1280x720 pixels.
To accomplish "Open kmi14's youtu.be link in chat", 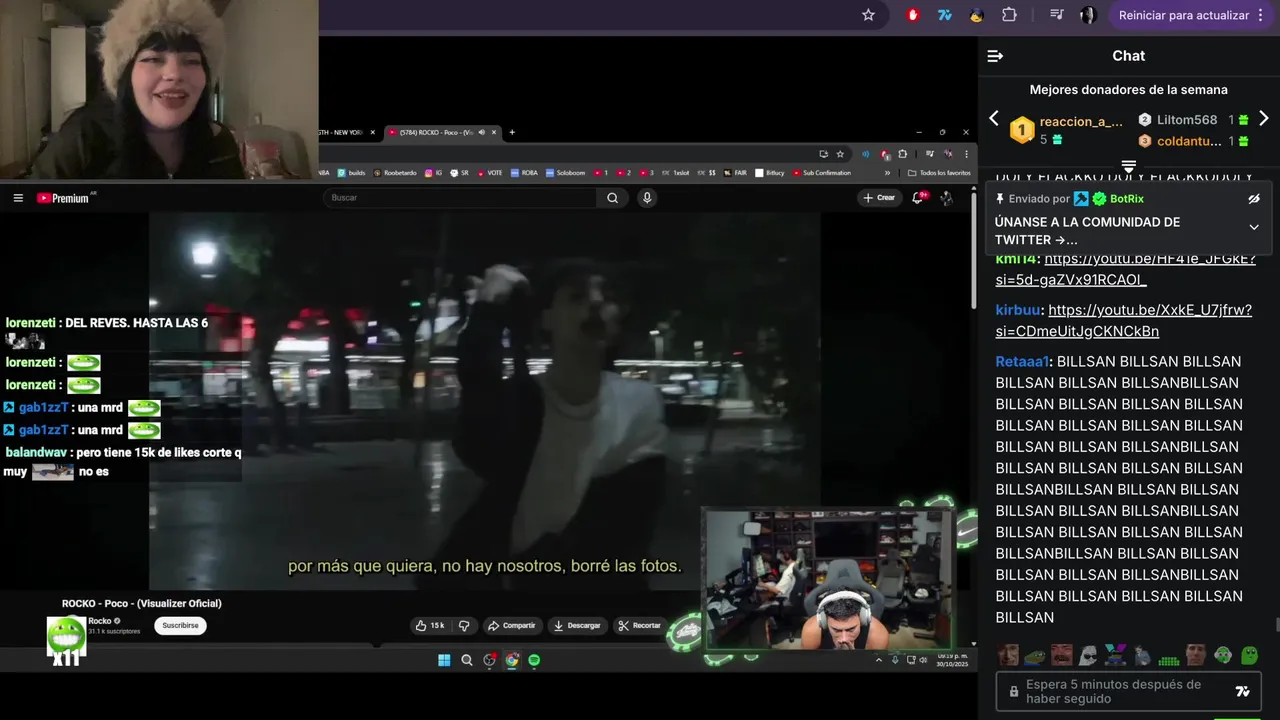I will [x=1125, y=269].
